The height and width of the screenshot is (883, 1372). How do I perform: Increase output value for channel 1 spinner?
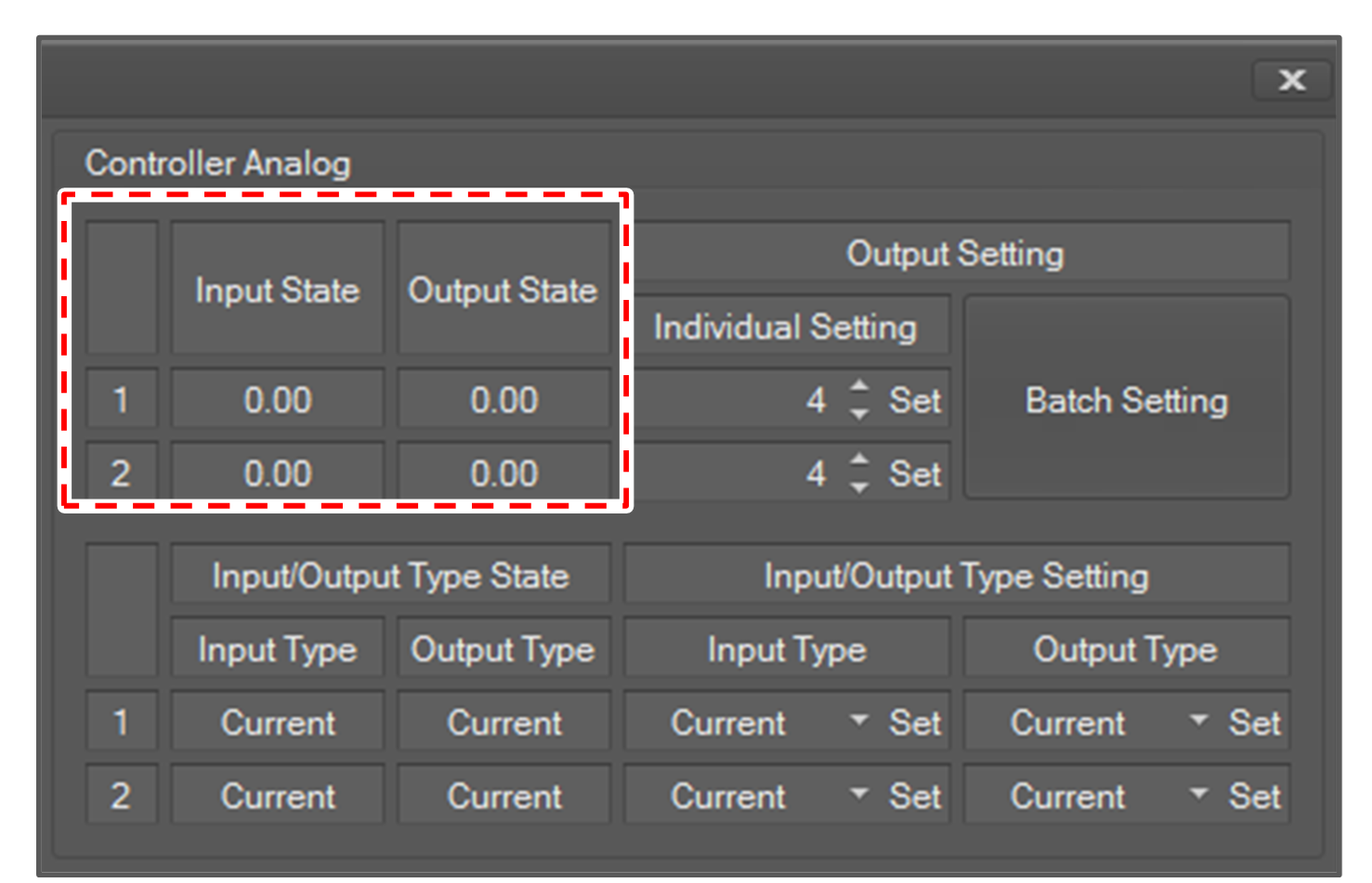coord(860,385)
